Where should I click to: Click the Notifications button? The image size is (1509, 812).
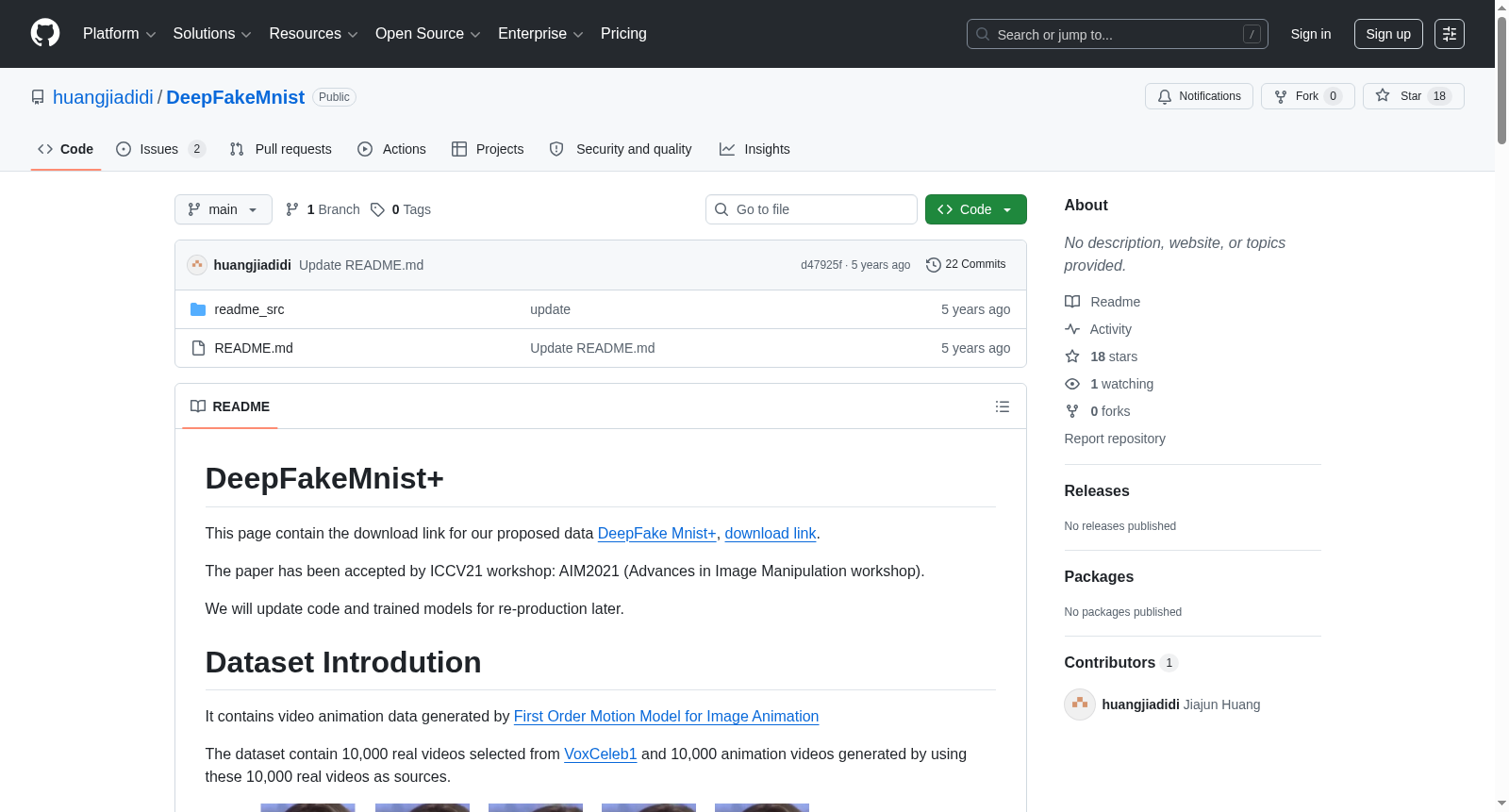click(1199, 96)
